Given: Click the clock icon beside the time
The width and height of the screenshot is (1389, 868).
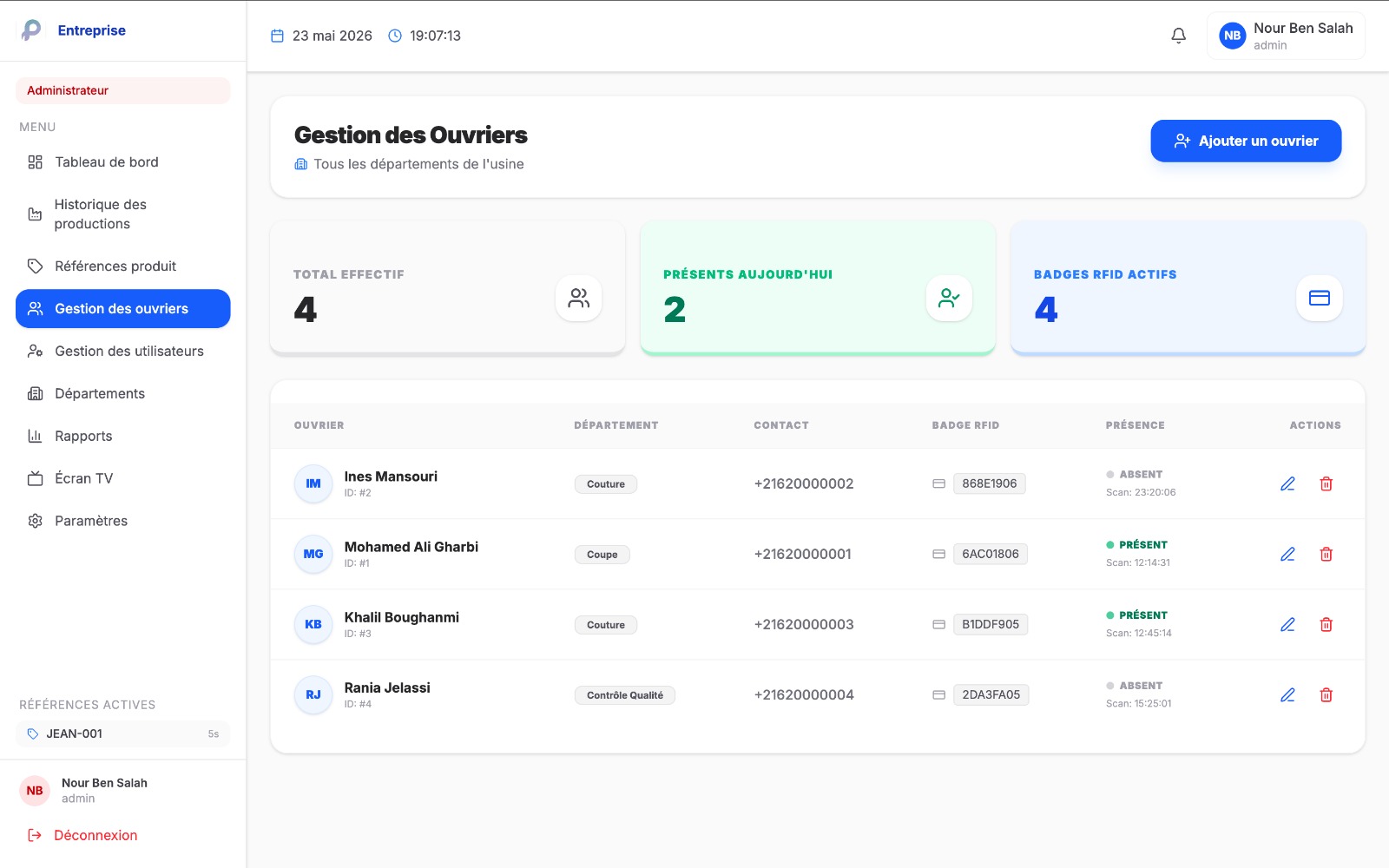Looking at the screenshot, I should 394,36.
